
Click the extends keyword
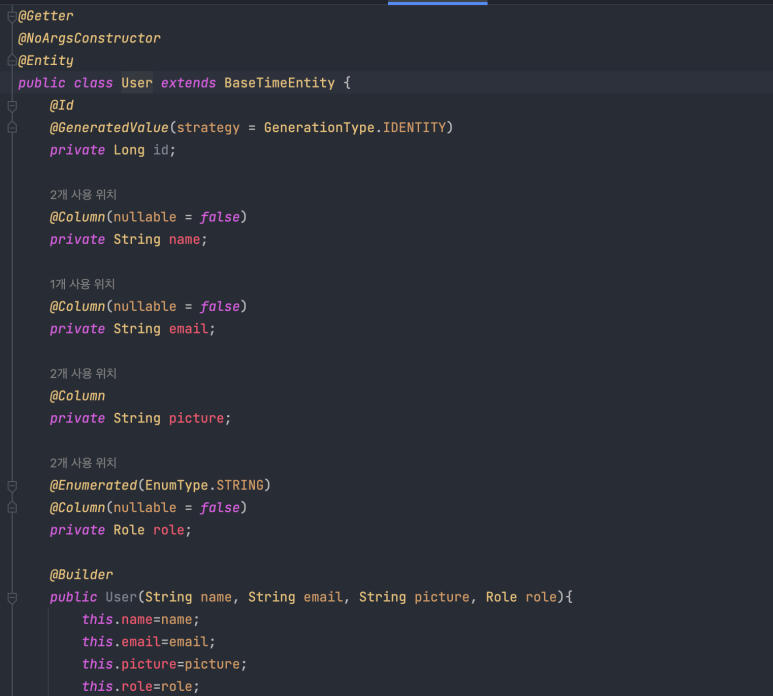pyautogui.click(x=188, y=83)
